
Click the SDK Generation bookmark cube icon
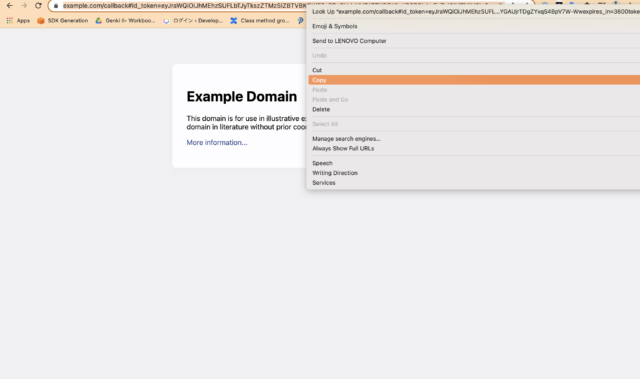tap(41, 20)
